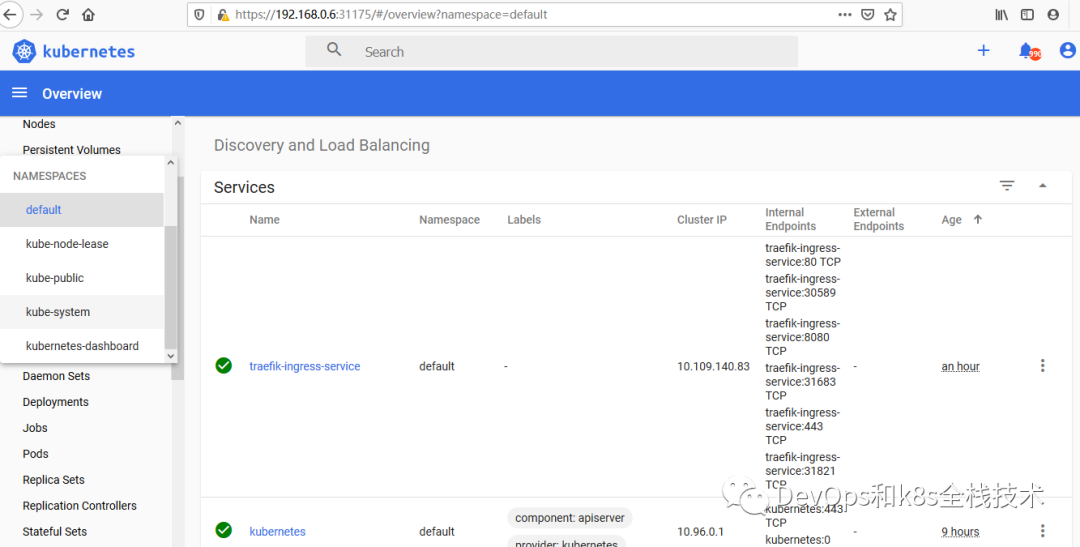This screenshot has width=1080, height=547.
Task: Go to browser home page
Action: point(88,14)
